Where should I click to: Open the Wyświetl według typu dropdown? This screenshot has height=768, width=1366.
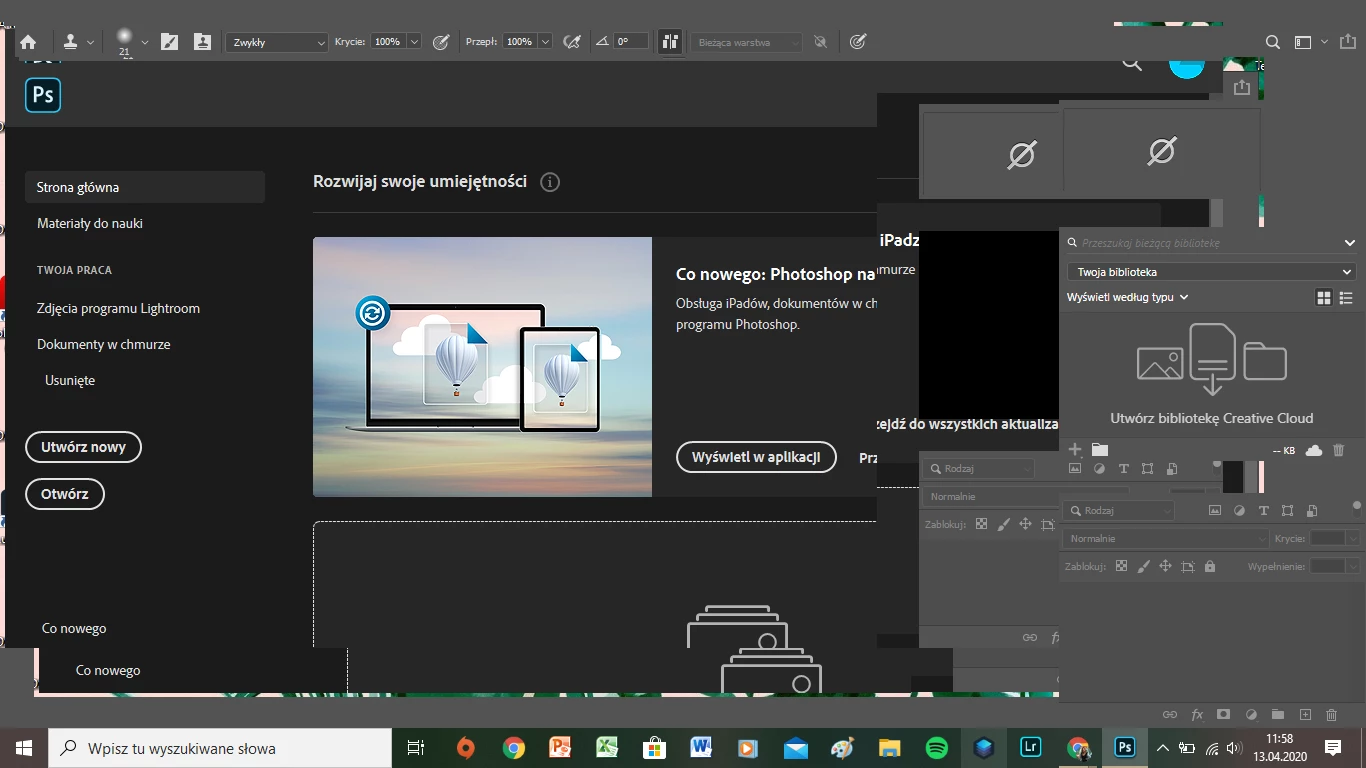click(x=1127, y=297)
